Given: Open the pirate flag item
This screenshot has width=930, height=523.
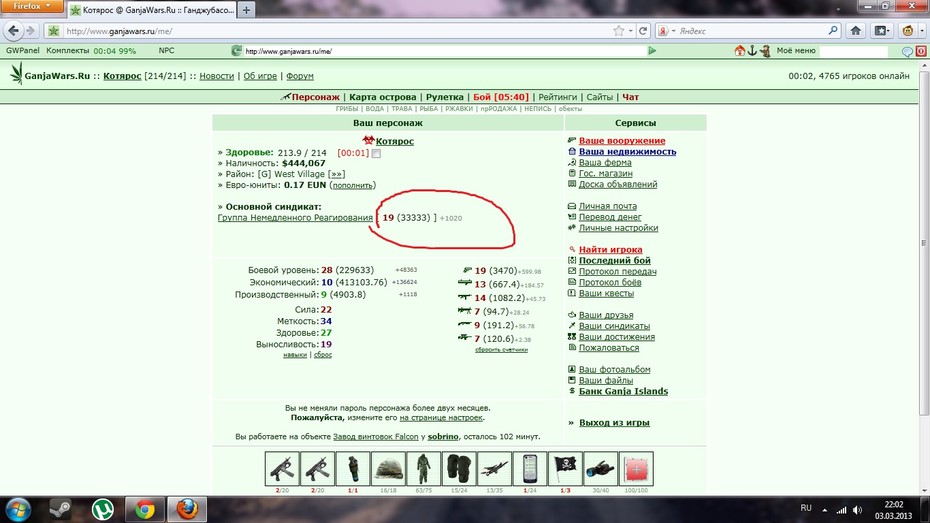Looking at the screenshot, I should pyautogui.click(x=565, y=468).
